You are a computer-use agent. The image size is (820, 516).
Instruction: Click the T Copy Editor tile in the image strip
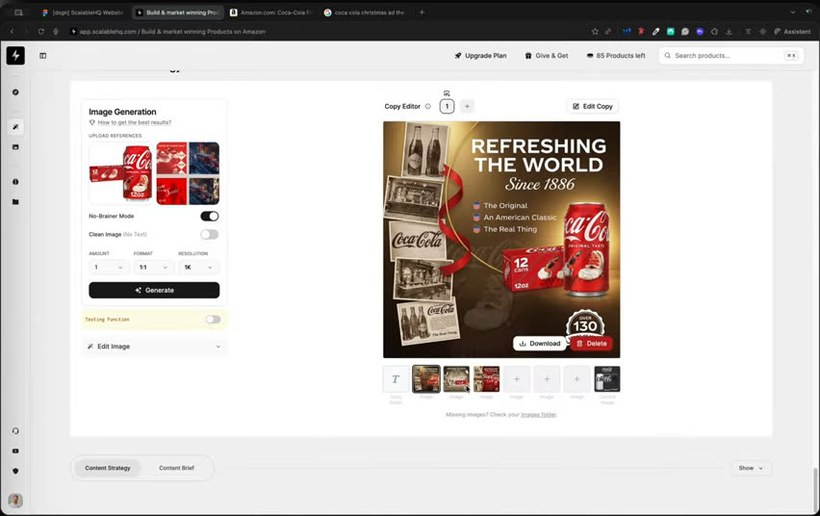(395, 379)
